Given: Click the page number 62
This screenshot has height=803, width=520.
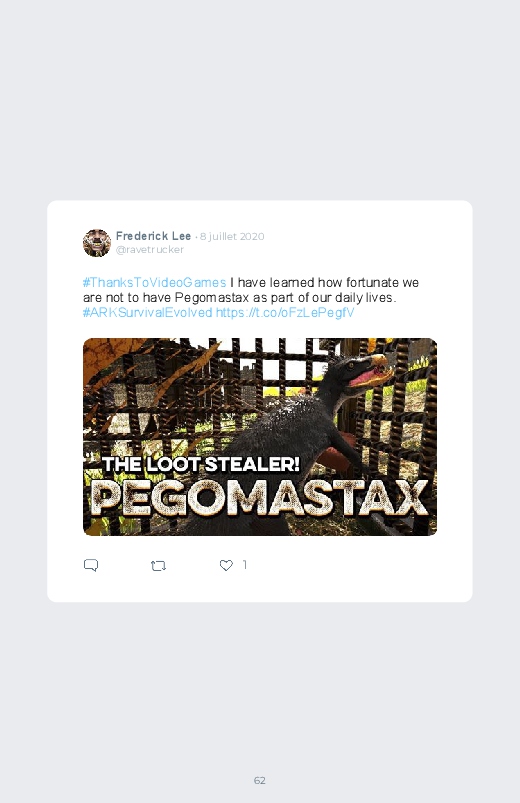Looking at the screenshot, I should [260, 780].
